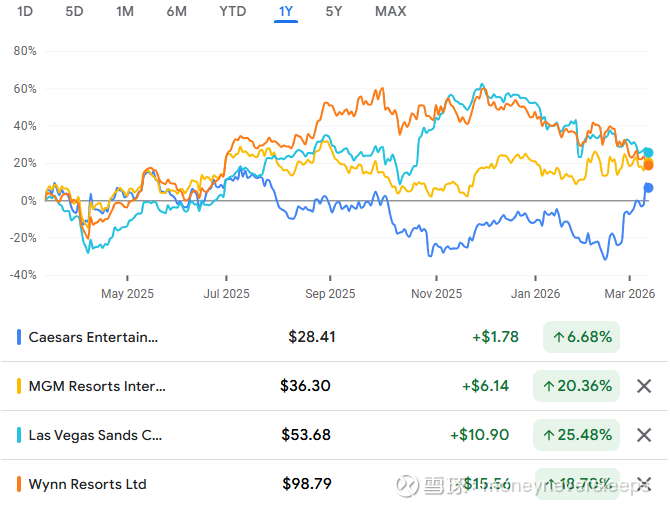Remove Wynn Resorts from comparison
Screen dimensions: 670x506
pyautogui.click(x=644, y=484)
